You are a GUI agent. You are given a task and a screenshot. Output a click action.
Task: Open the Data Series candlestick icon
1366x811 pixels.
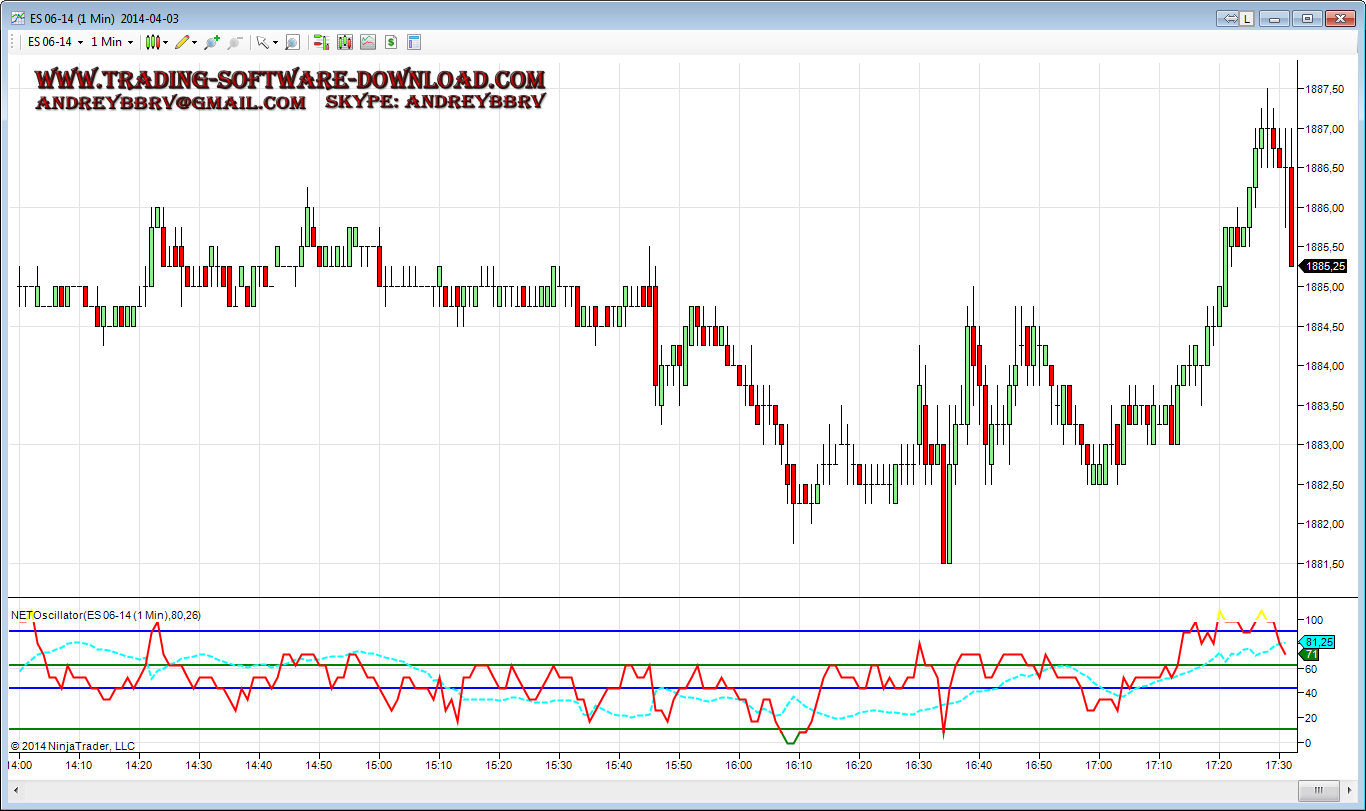point(344,42)
